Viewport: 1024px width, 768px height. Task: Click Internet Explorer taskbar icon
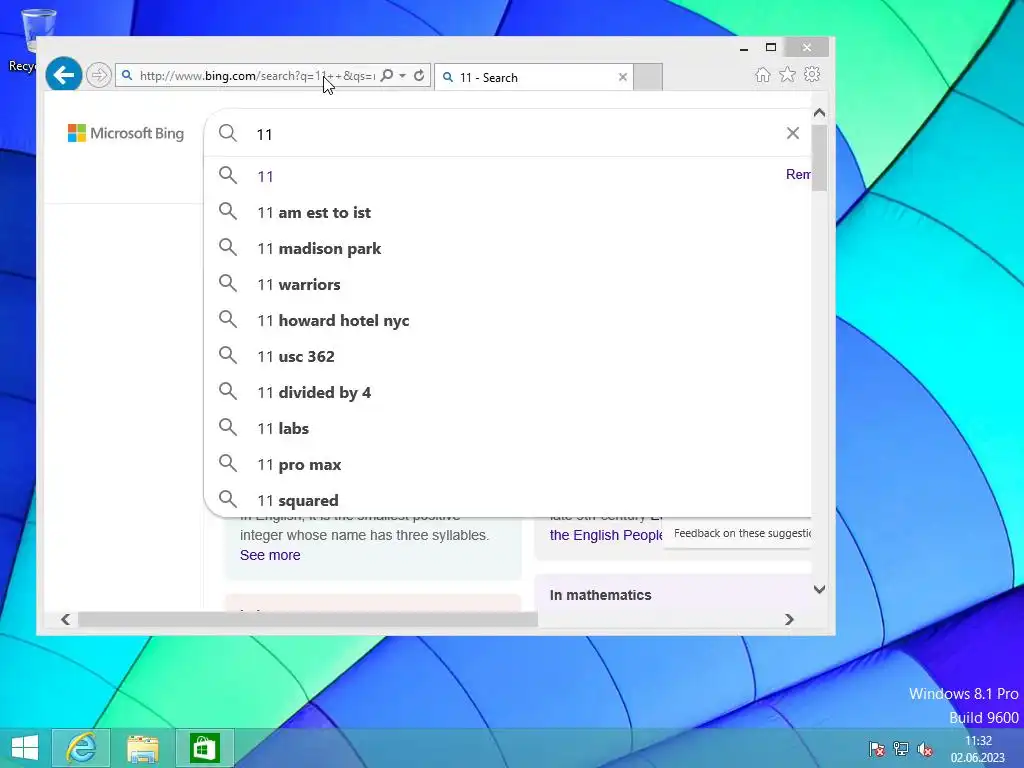pyautogui.click(x=81, y=748)
